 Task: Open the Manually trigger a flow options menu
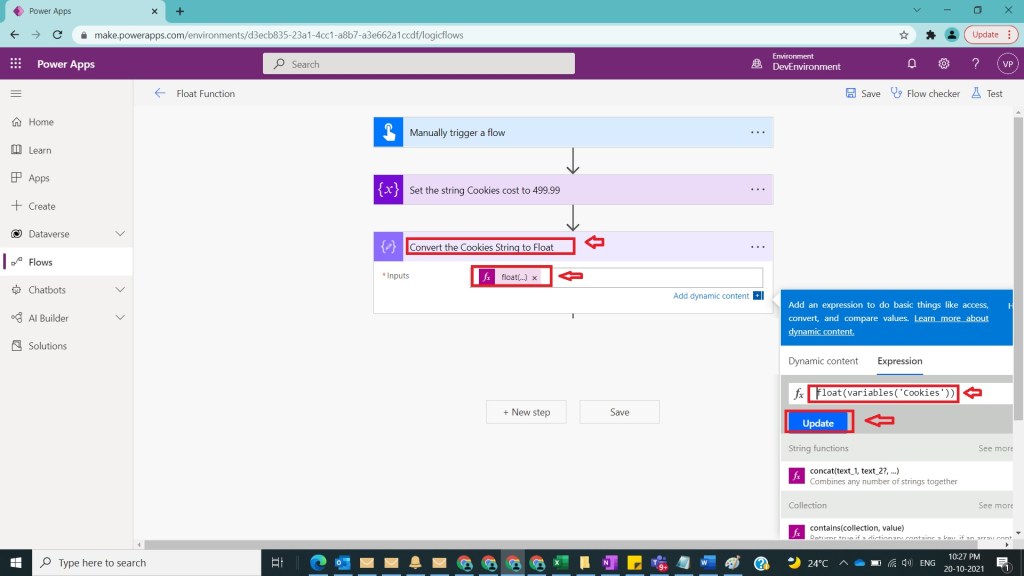tap(758, 132)
